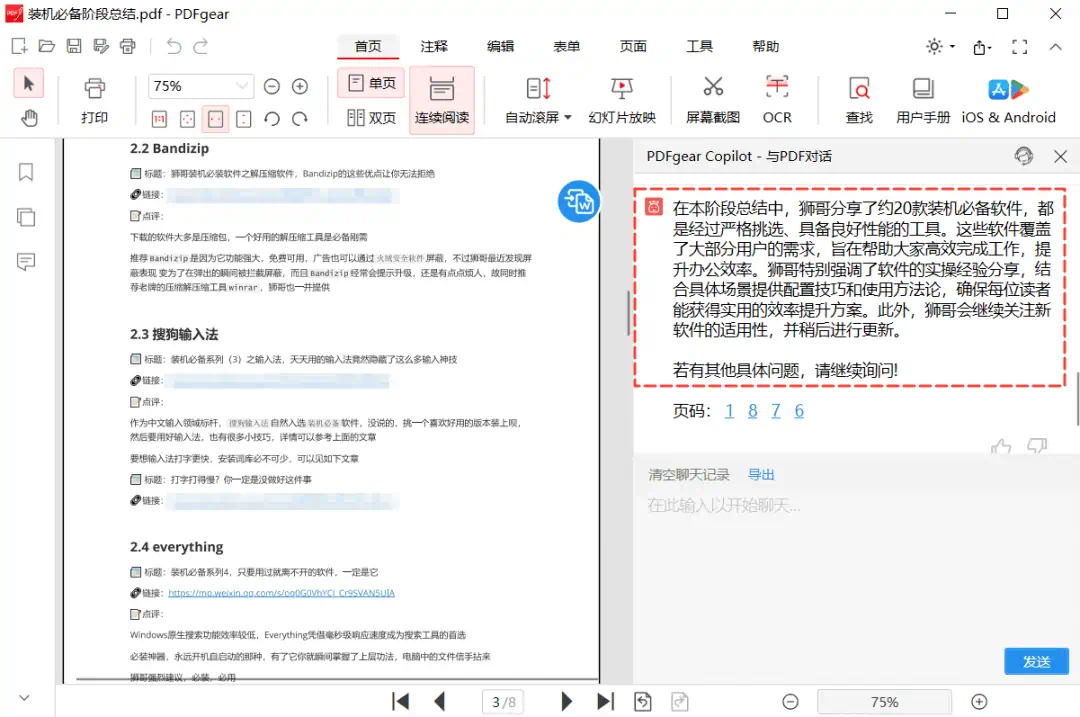Screen dimensions: 1080x717
Task: Choose the fit page view icon
Action: point(187,118)
